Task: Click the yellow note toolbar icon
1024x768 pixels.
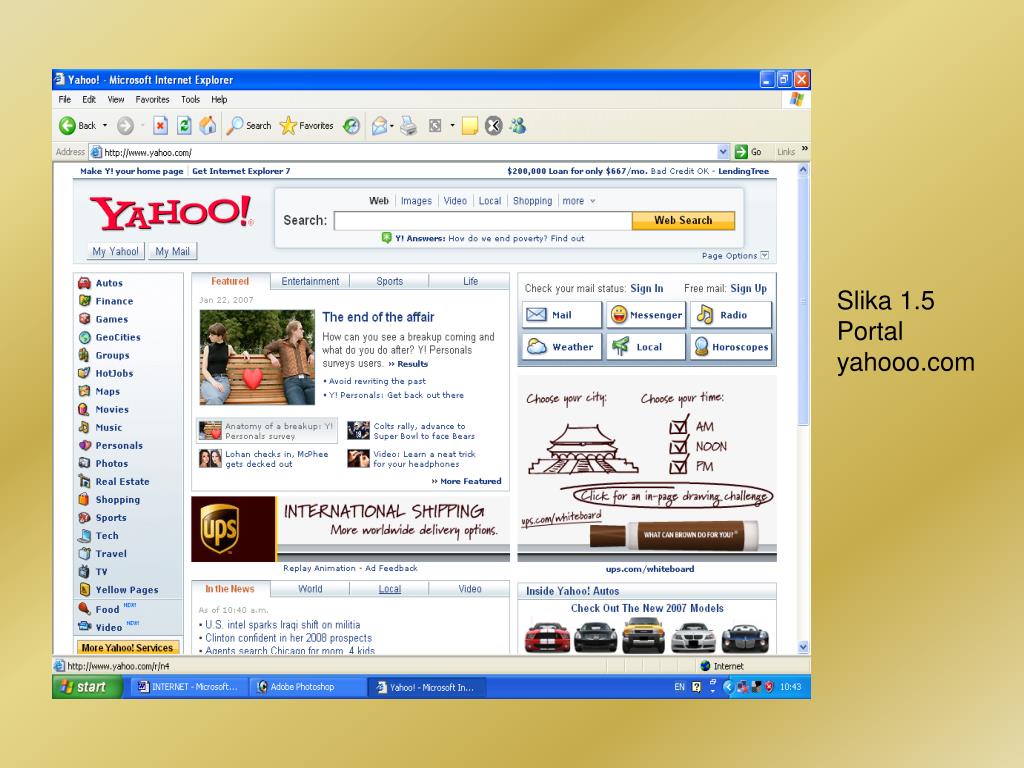Action: tap(470, 125)
